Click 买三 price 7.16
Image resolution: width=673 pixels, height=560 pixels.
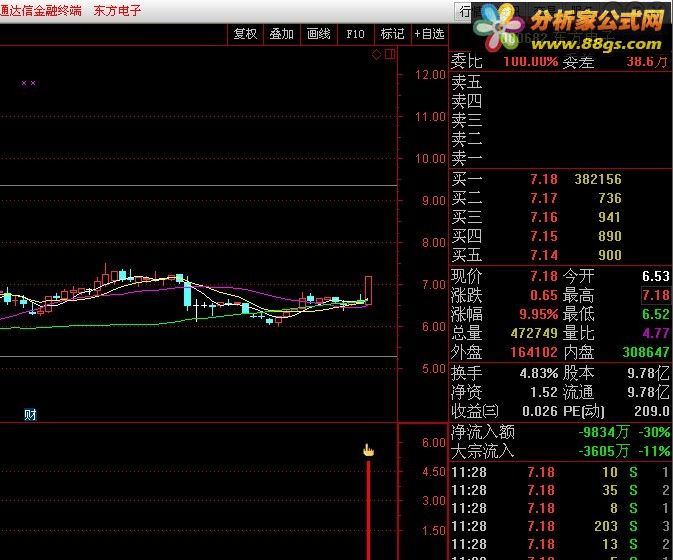543,217
